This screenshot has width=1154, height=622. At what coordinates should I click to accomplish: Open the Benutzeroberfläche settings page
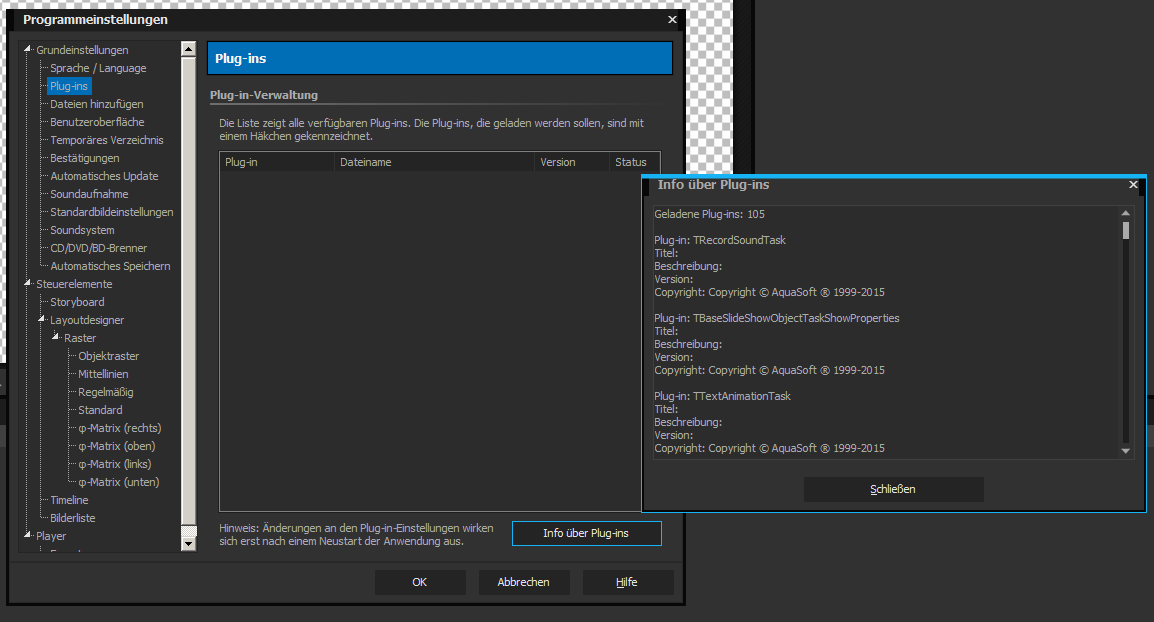(x=97, y=122)
